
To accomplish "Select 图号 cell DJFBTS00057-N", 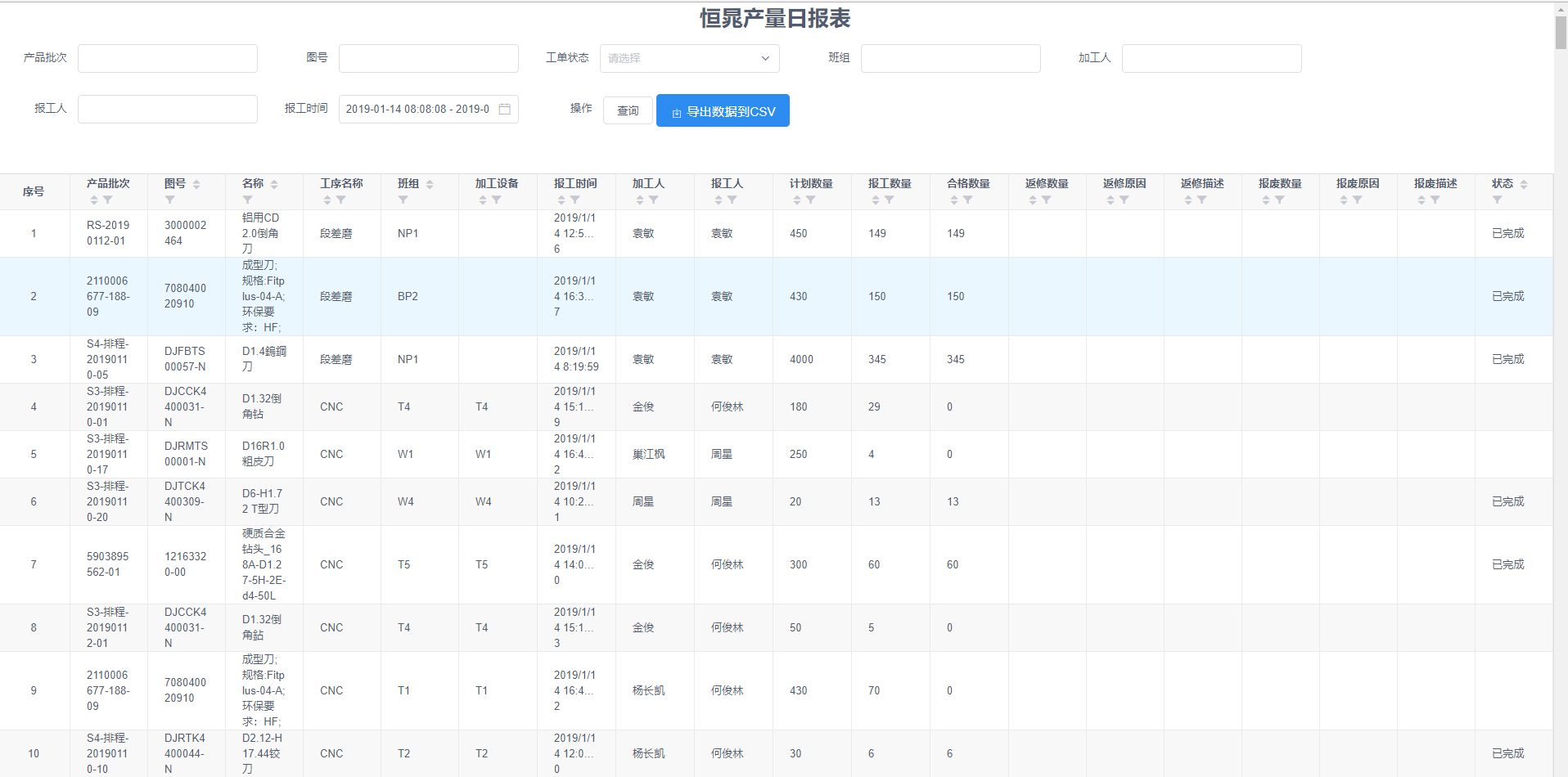I will click(x=186, y=359).
